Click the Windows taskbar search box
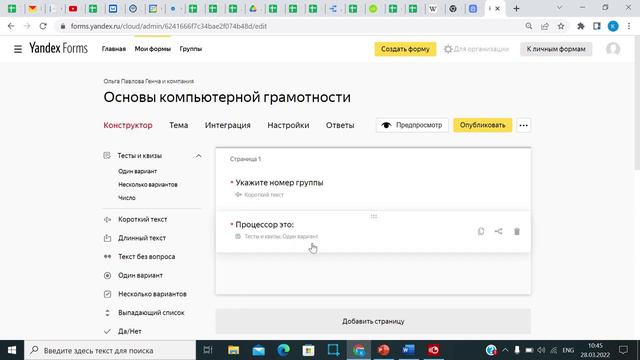Image resolution: width=640 pixels, height=360 pixels. [110, 350]
